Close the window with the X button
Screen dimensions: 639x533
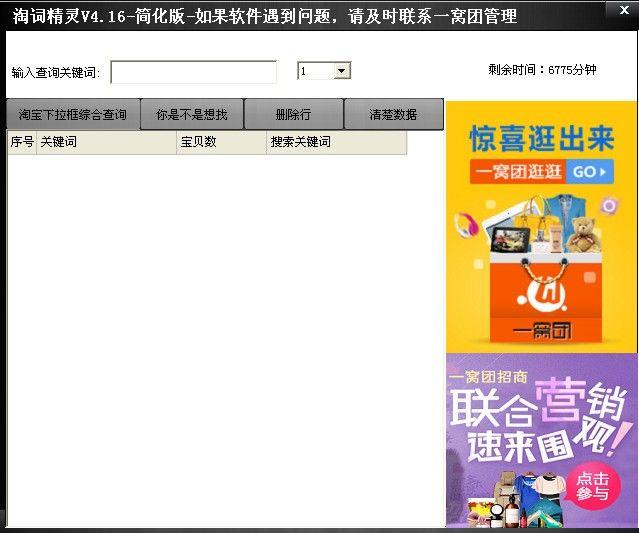coord(624,9)
